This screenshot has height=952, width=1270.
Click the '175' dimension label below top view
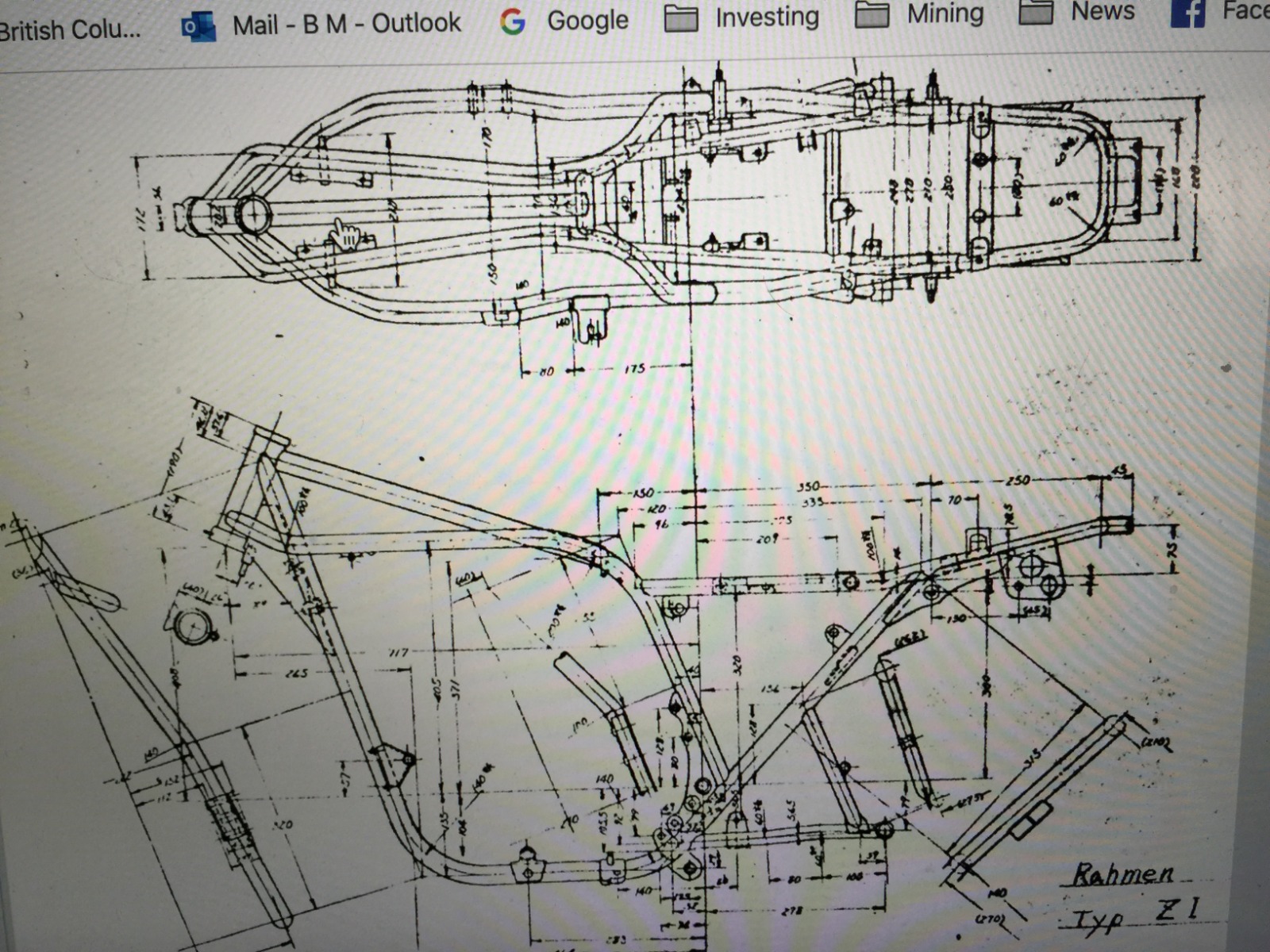[x=634, y=369]
